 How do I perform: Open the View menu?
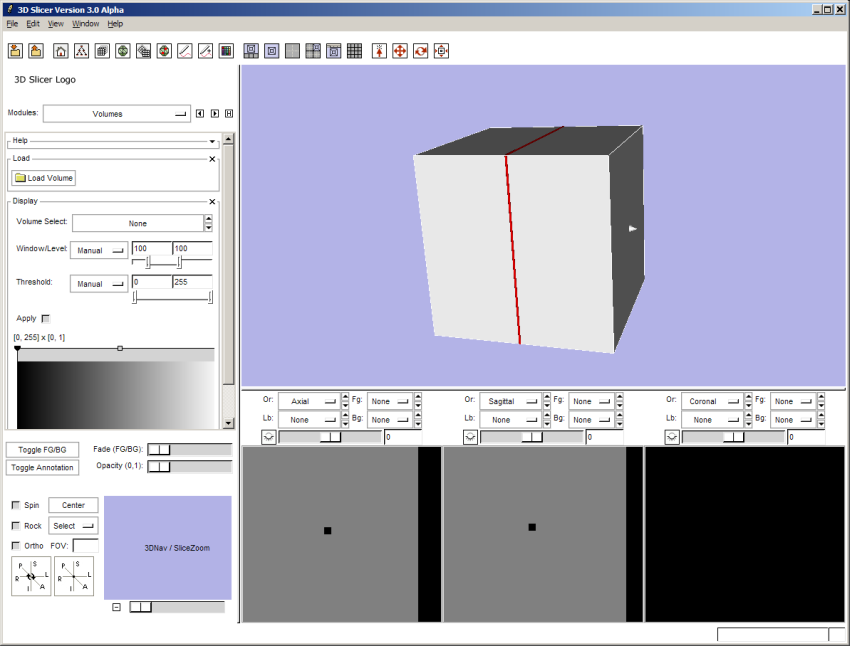coord(55,23)
